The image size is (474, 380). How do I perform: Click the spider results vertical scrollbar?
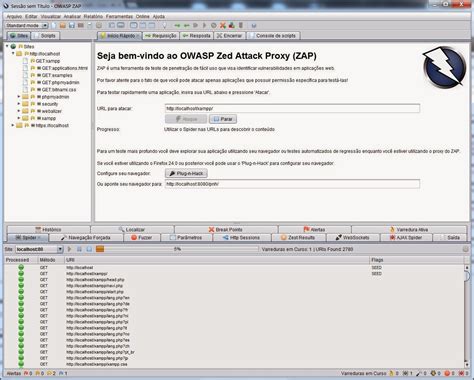[467, 316]
